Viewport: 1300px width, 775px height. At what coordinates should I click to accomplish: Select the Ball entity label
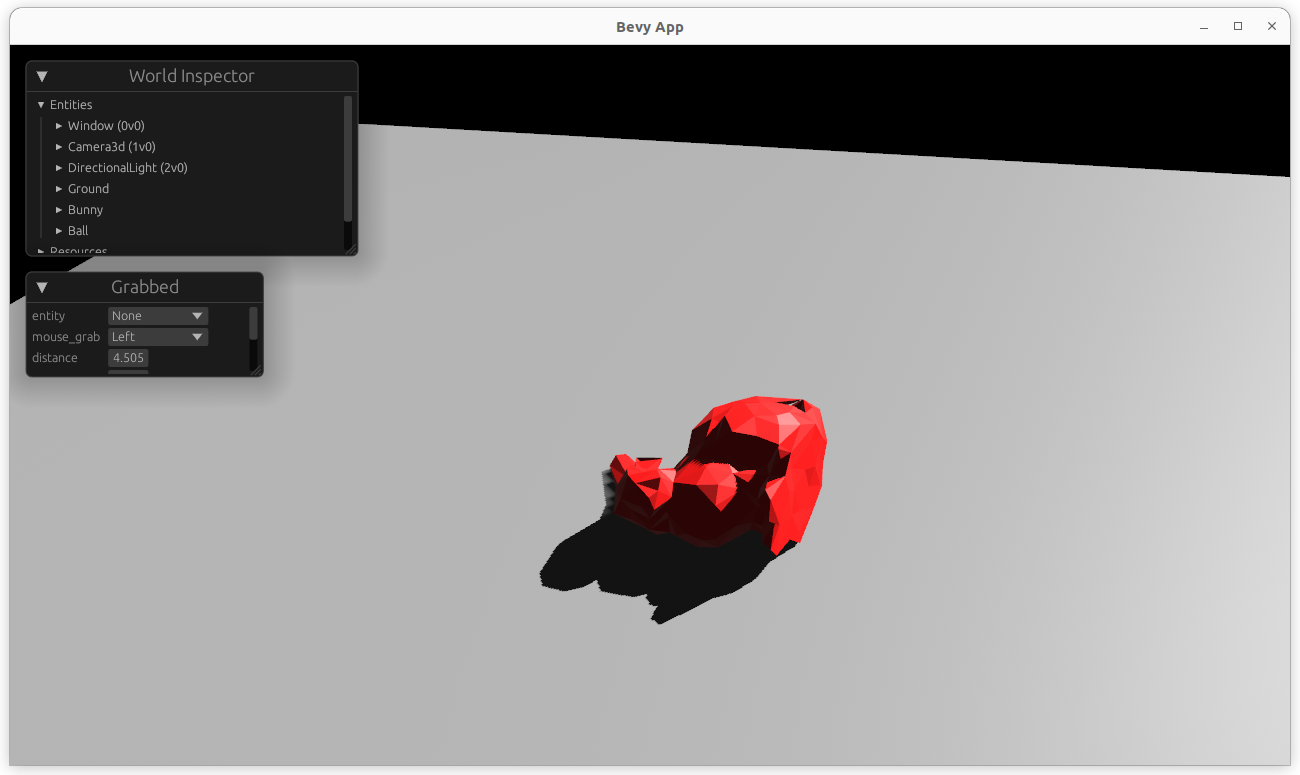[78, 231]
